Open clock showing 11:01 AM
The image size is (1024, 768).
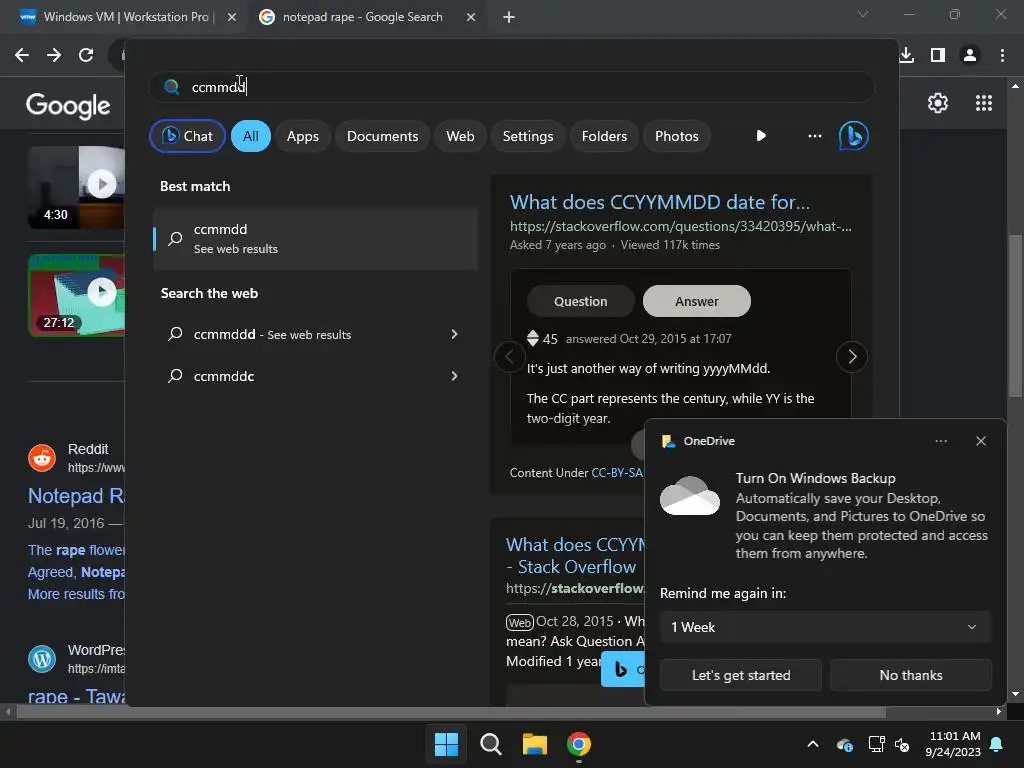(x=953, y=744)
